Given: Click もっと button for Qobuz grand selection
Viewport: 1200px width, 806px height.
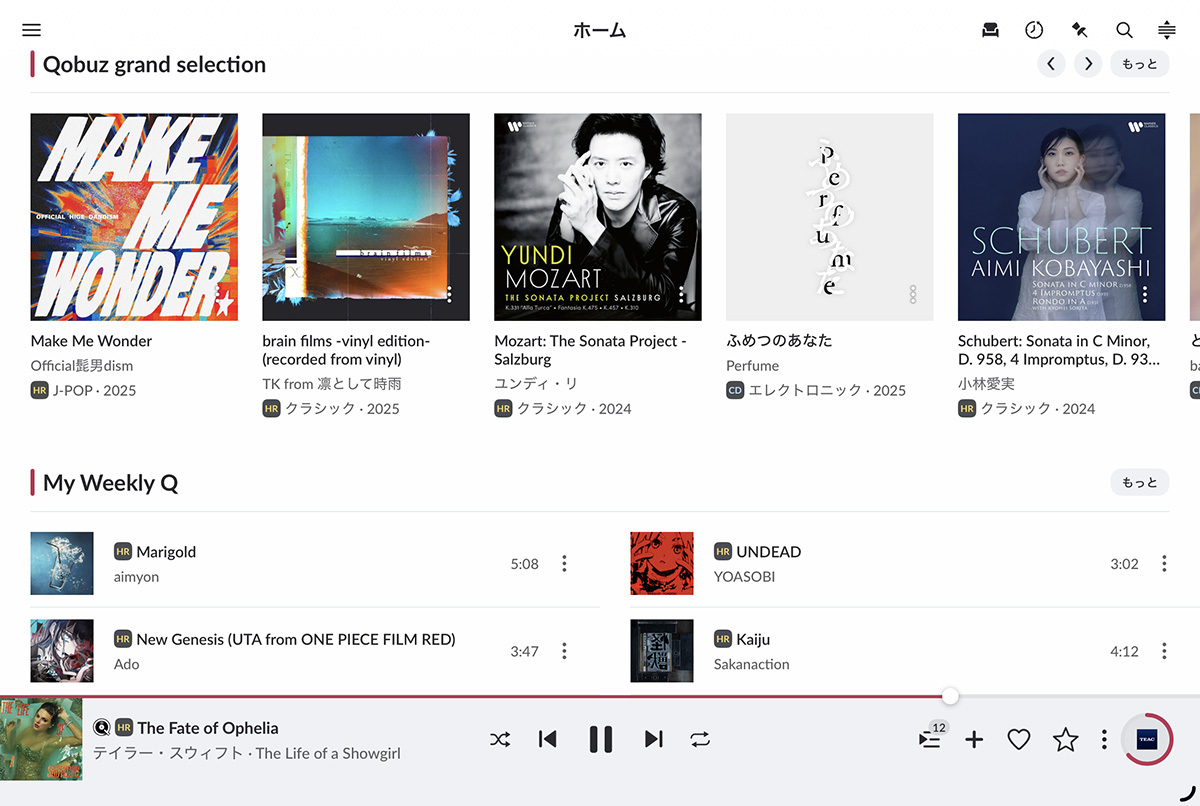Looking at the screenshot, I should [1139, 64].
